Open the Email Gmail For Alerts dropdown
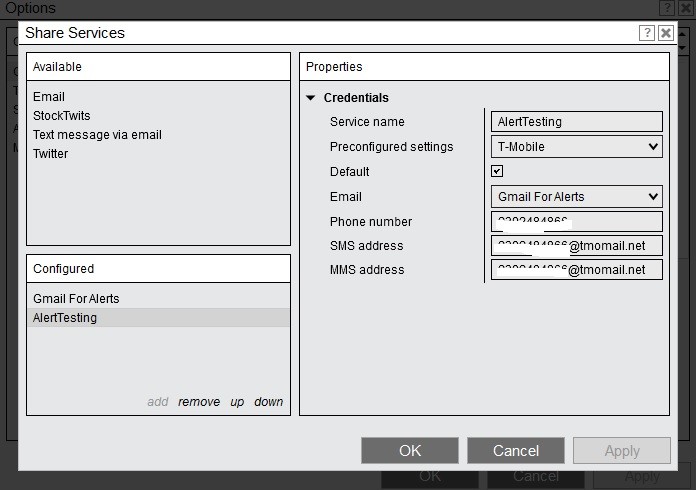The width and height of the screenshot is (696, 490). [577, 197]
